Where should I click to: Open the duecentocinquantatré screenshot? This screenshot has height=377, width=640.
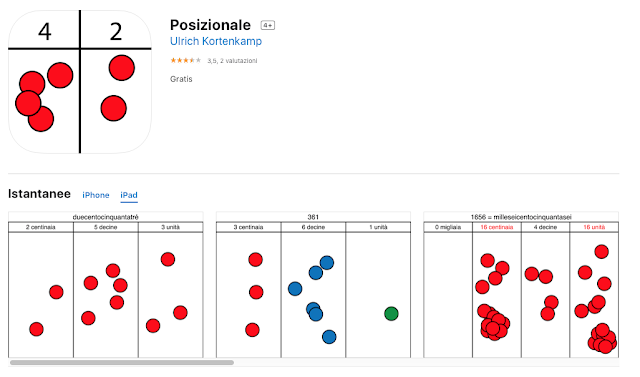click(x=106, y=285)
